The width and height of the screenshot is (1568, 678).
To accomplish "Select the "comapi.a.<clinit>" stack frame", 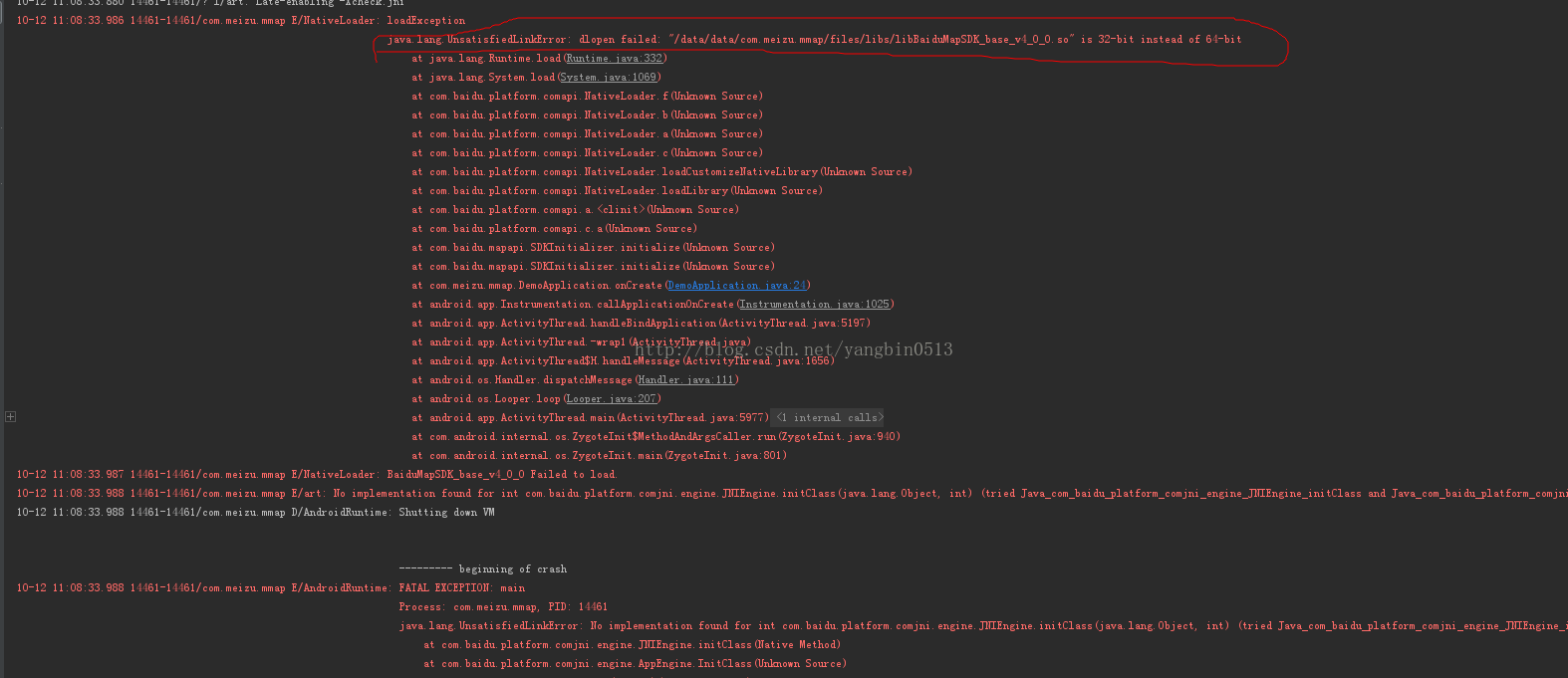I will [x=576, y=210].
